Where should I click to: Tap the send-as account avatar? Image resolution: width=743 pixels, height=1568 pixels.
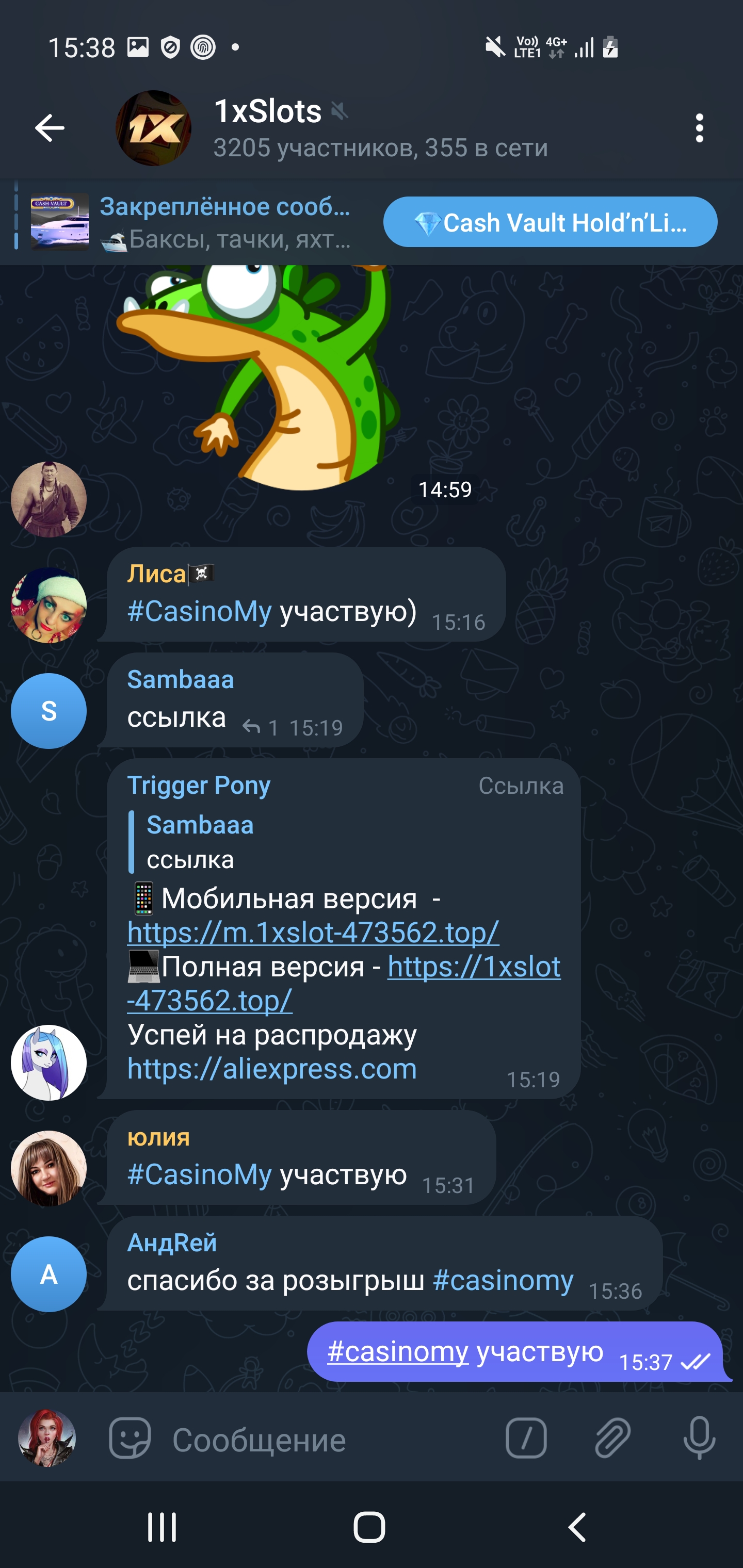click(47, 1438)
